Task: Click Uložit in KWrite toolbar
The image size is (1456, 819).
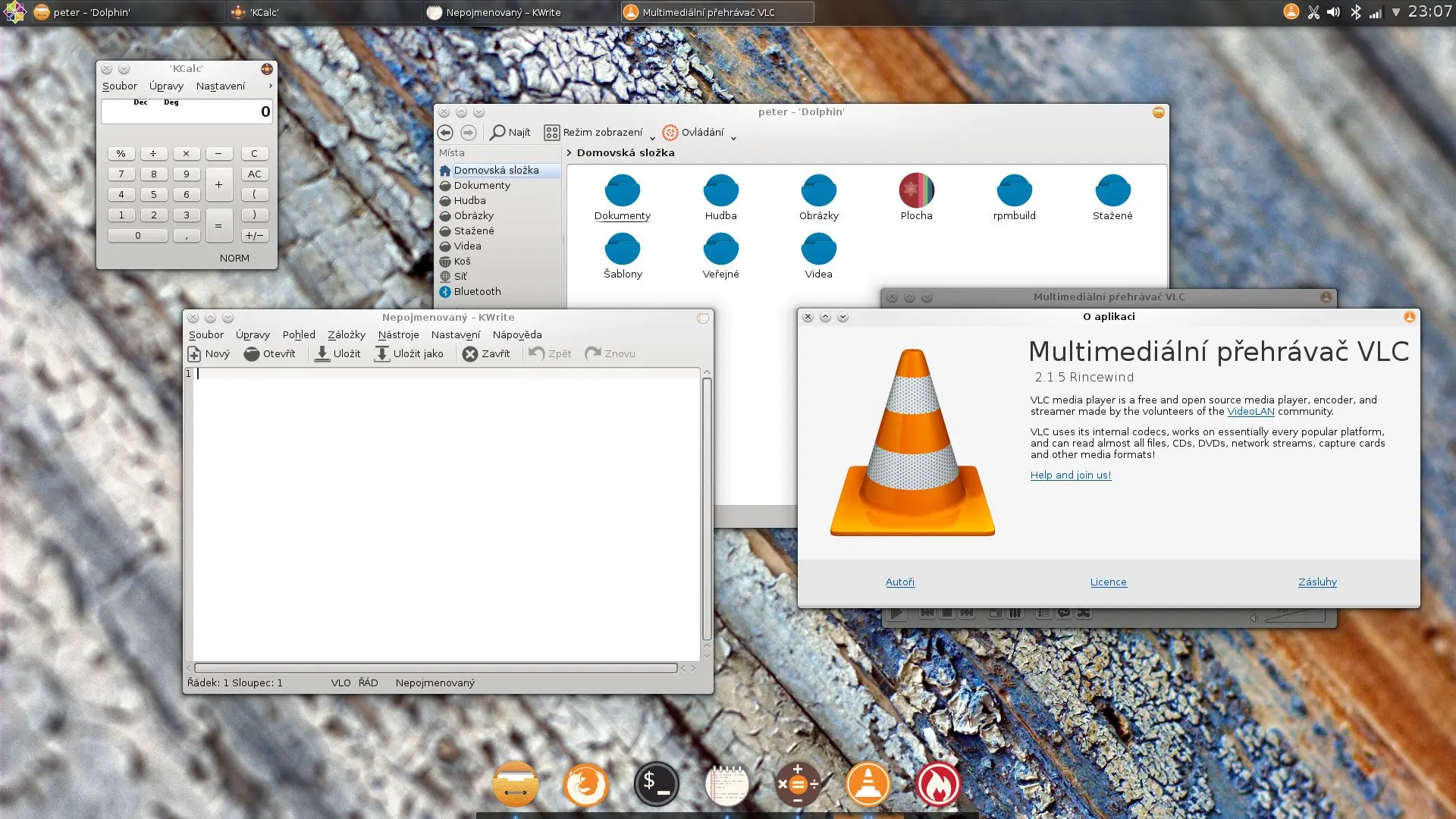Action: click(x=337, y=354)
